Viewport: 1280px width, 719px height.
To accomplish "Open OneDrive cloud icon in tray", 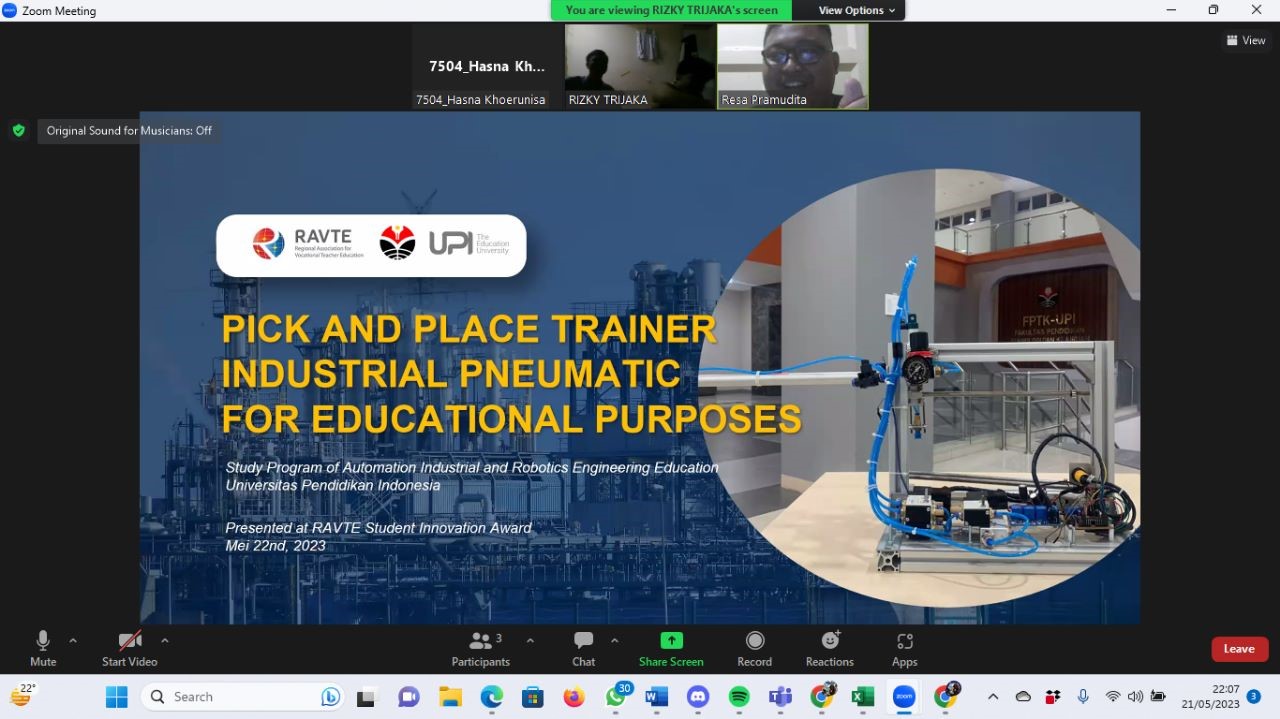I will tap(1023, 697).
